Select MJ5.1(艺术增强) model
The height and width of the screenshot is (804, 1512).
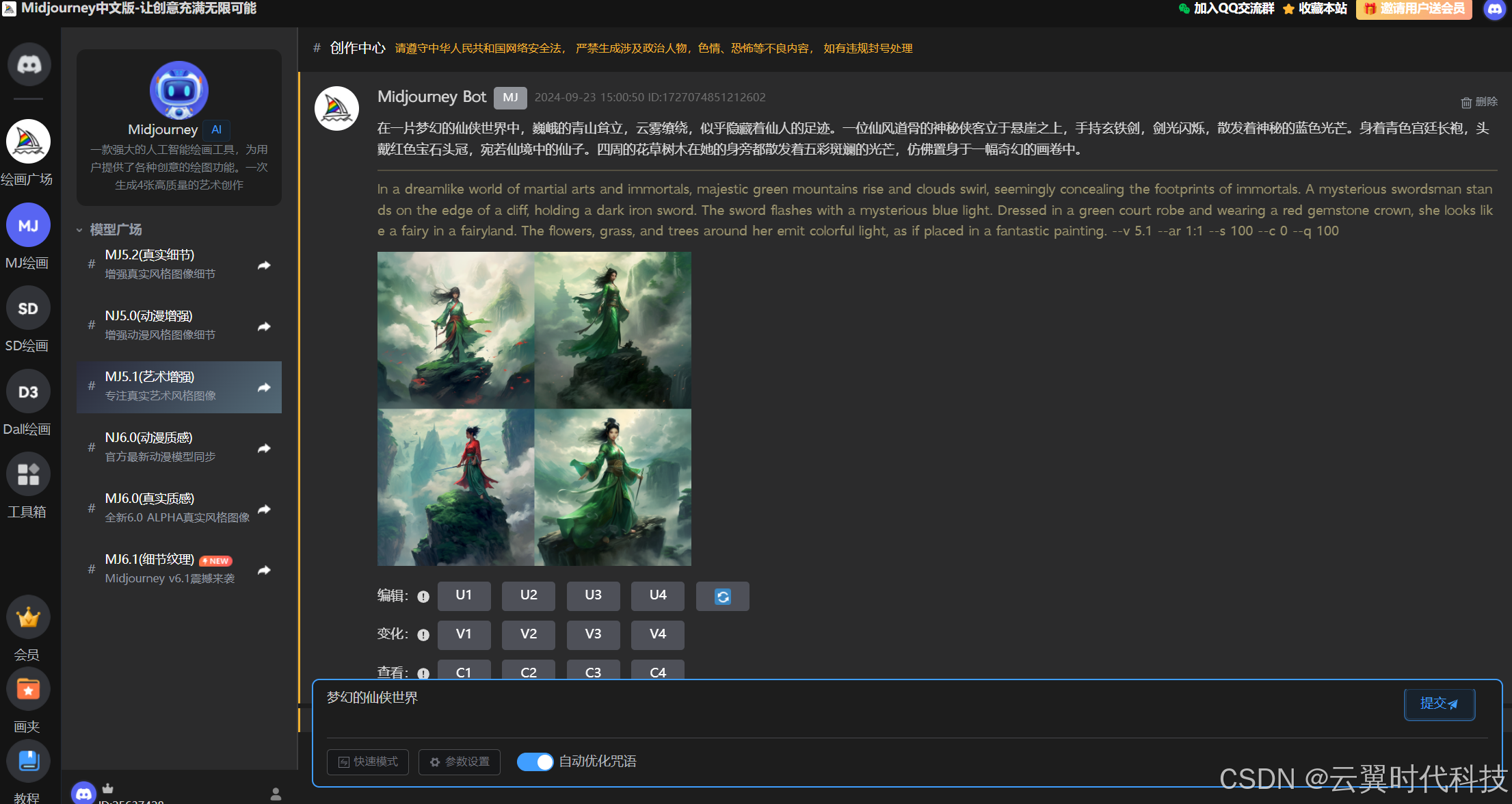[x=179, y=387]
